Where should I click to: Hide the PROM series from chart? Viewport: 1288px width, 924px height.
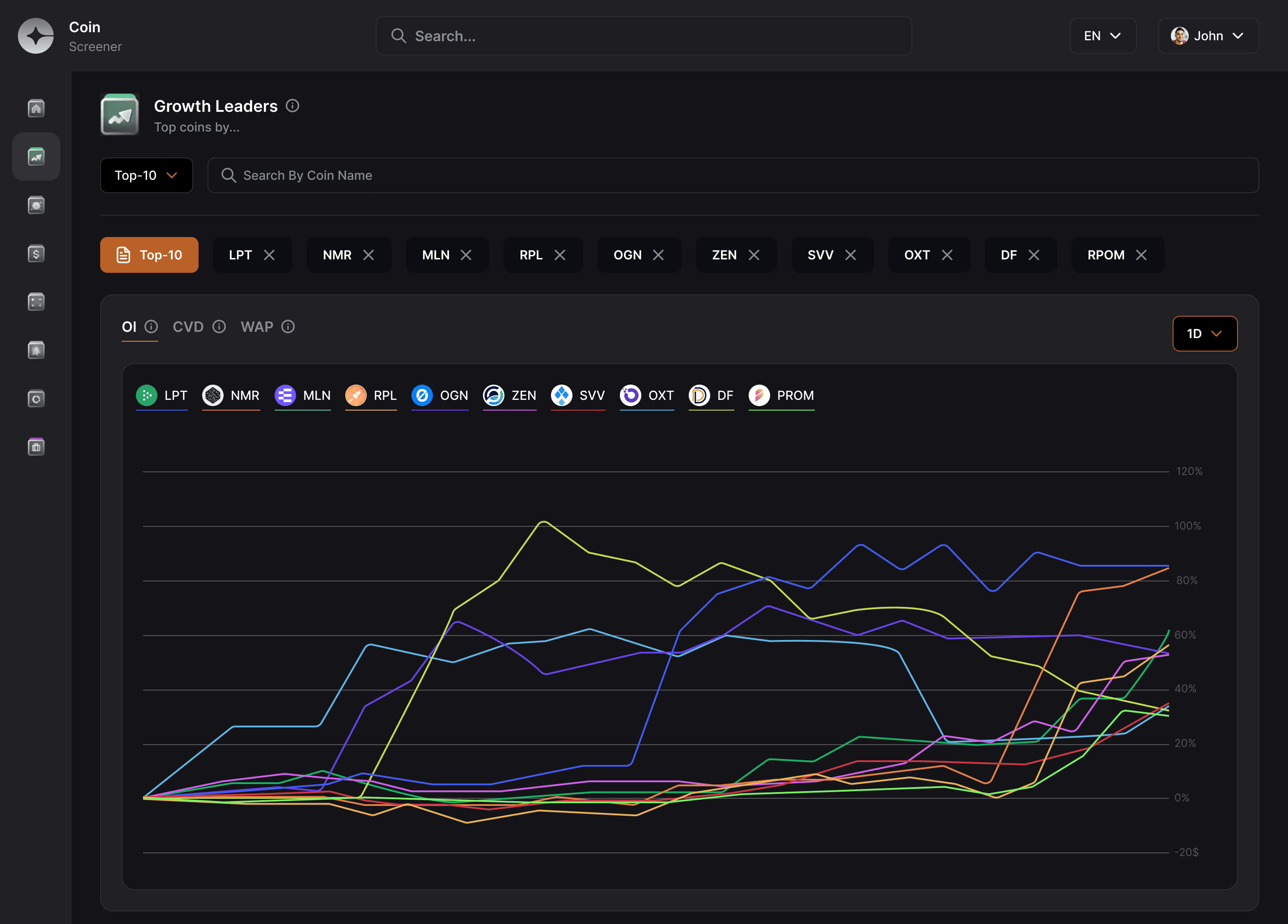(781, 395)
